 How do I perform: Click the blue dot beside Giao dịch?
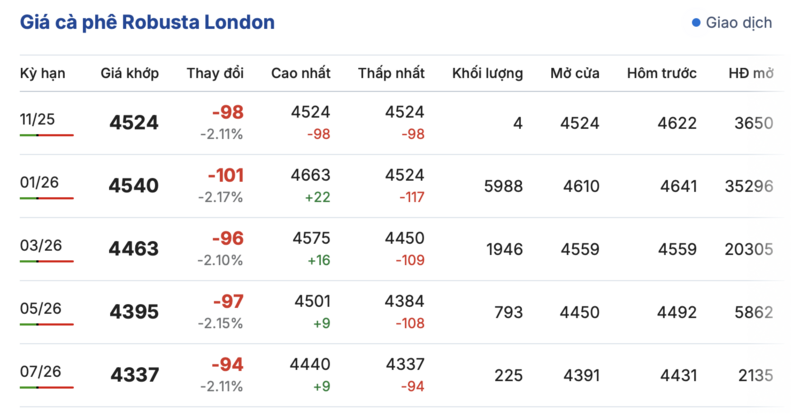(x=696, y=22)
